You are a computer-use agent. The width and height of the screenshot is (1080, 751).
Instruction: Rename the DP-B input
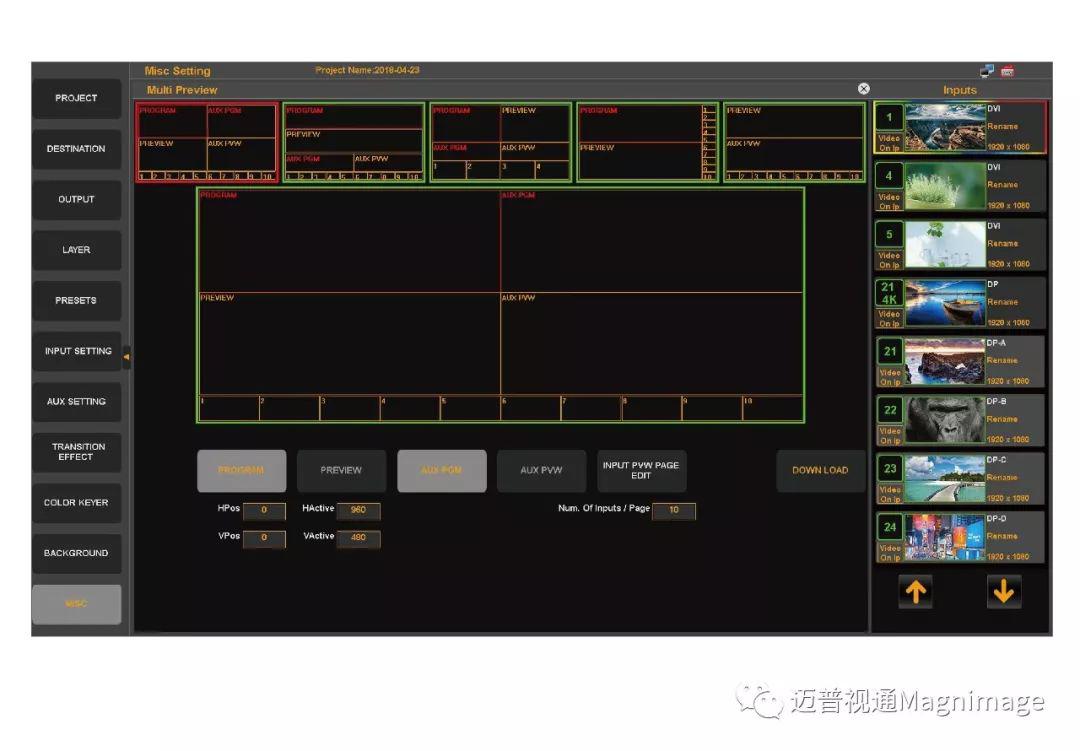1002,419
